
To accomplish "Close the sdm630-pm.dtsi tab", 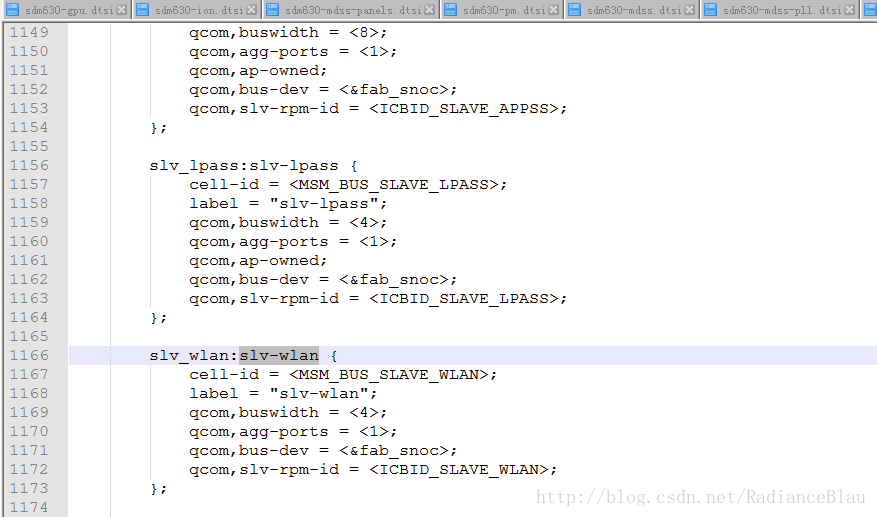I will click(553, 10).
